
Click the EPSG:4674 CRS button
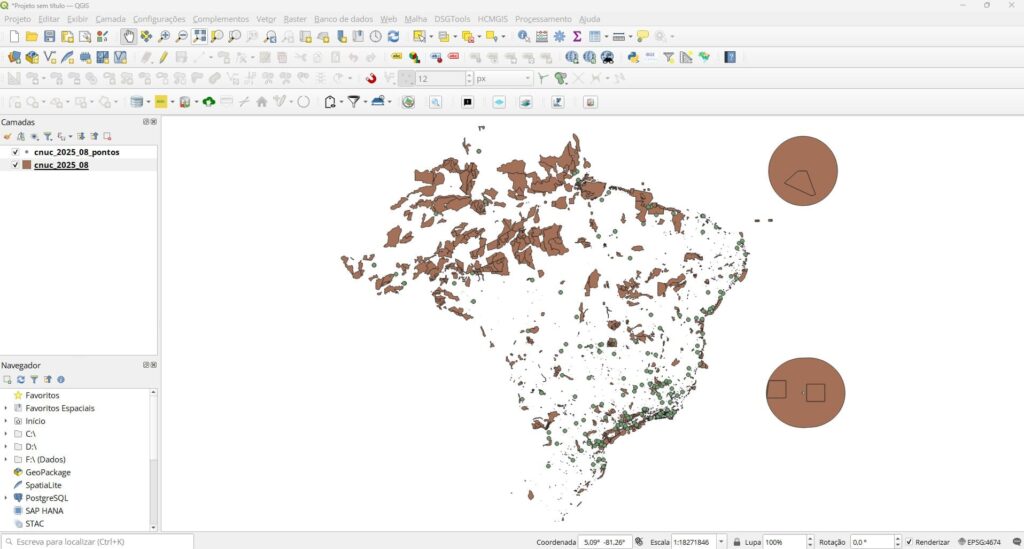click(979, 542)
